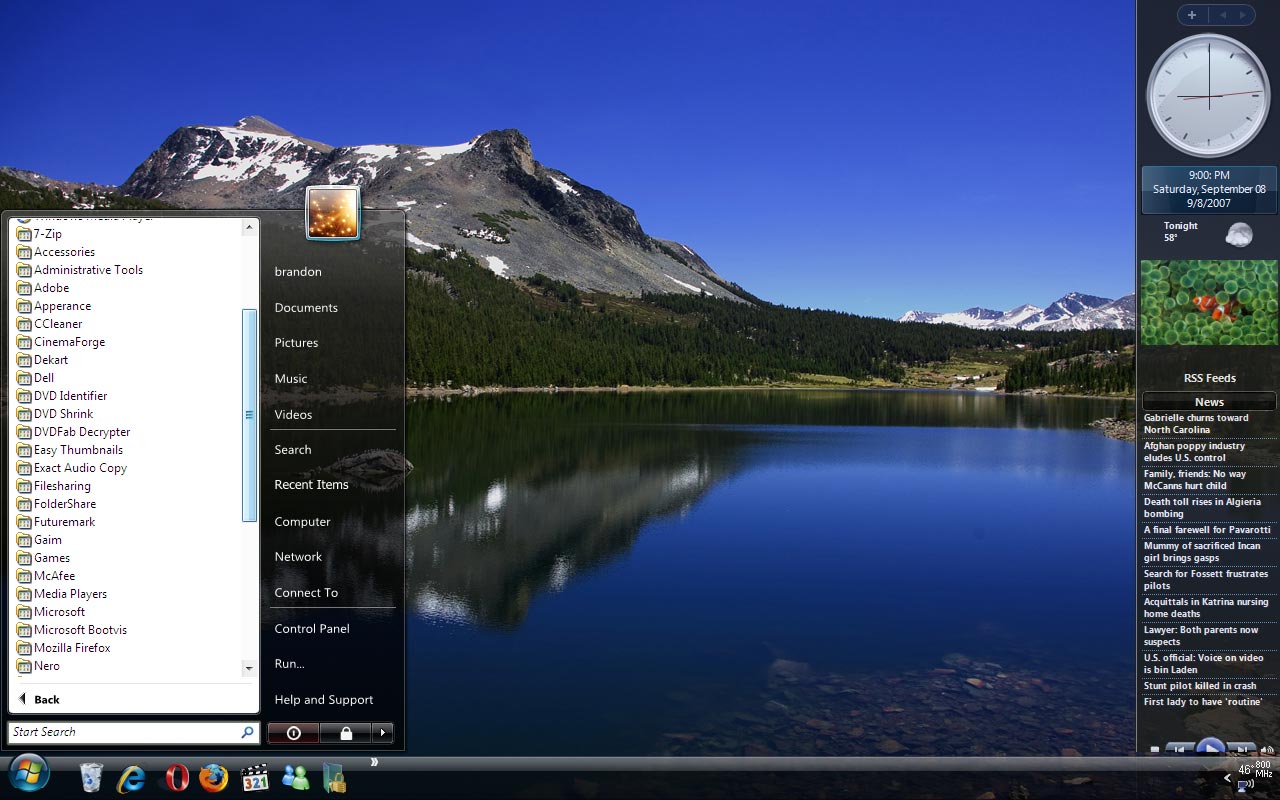
Task: Launch Opera browser from the taskbar
Action: point(177,778)
